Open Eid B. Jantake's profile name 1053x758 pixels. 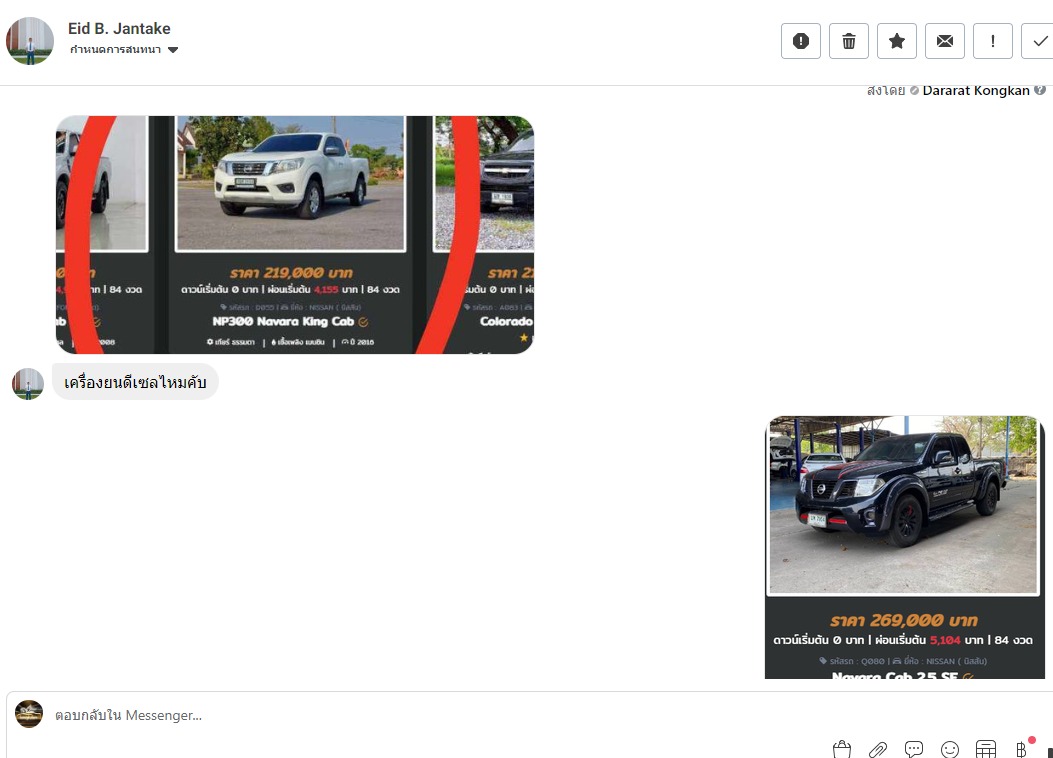tap(119, 28)
